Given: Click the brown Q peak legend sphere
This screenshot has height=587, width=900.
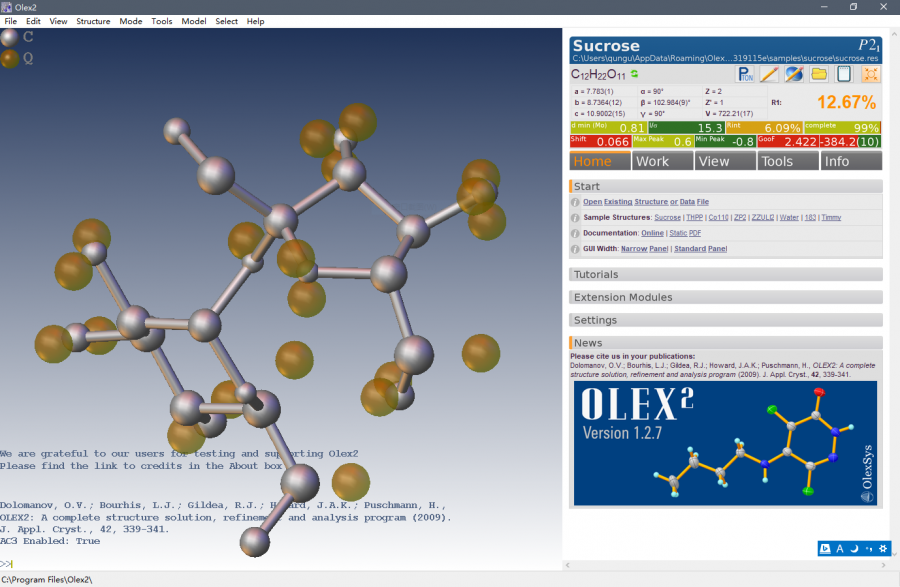Looking at the screenshot, I should [10, 59].
